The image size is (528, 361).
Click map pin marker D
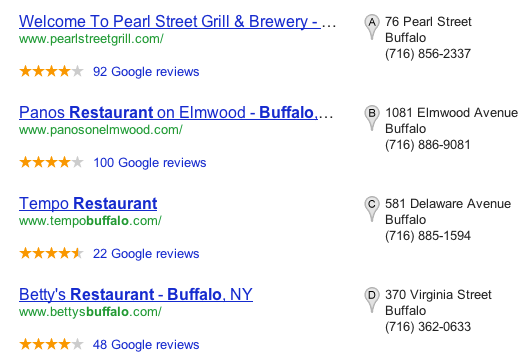click(372, 299)
